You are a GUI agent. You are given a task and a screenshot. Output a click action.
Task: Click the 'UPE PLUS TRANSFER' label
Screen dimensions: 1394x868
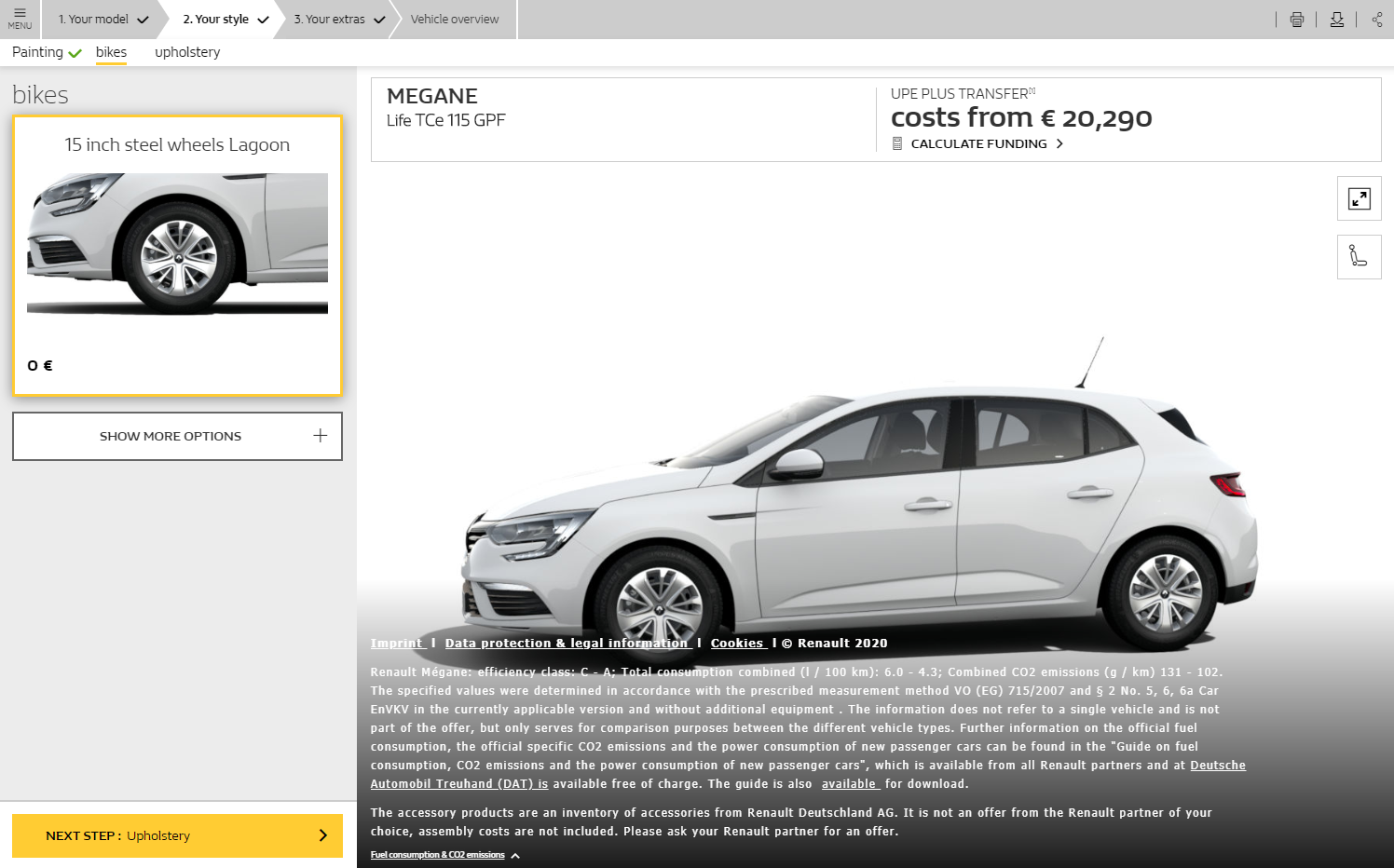pos(963,93)
